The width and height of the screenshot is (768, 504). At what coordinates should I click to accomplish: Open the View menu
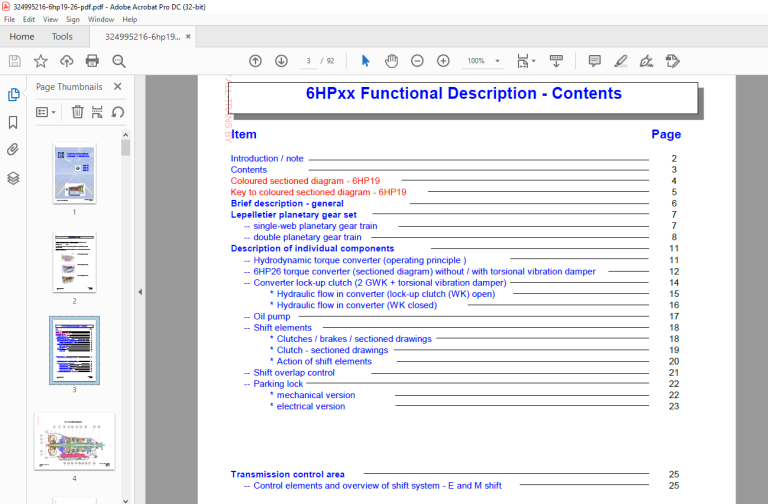pyautogui.click(x=50, y=20)
